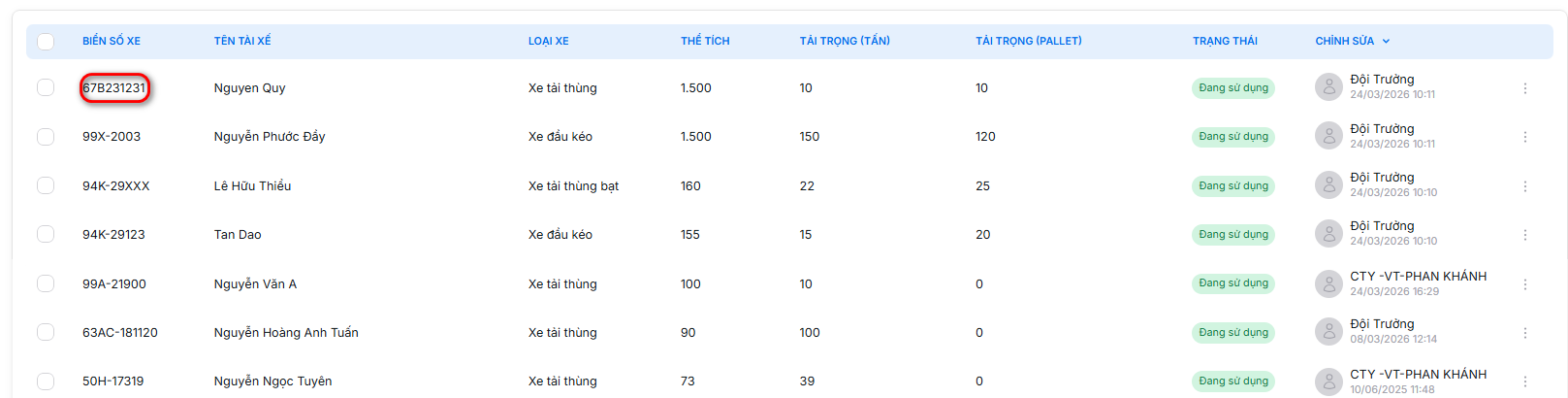
Task: Click the user avatar in the 50H-17319 row
Action: tap(1328, 381)
